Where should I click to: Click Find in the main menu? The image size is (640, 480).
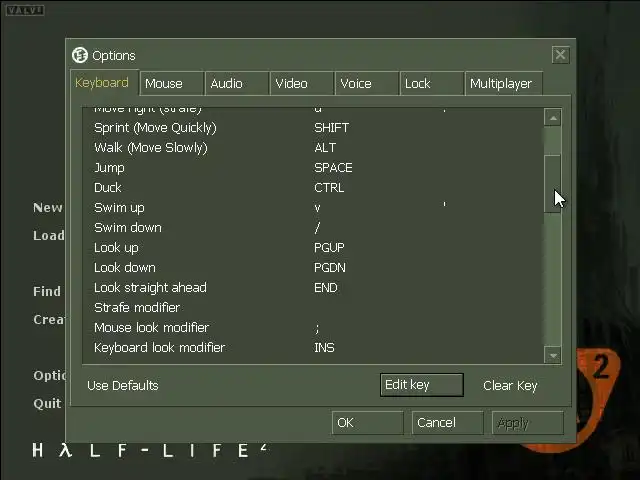click(x=47, y=291)
